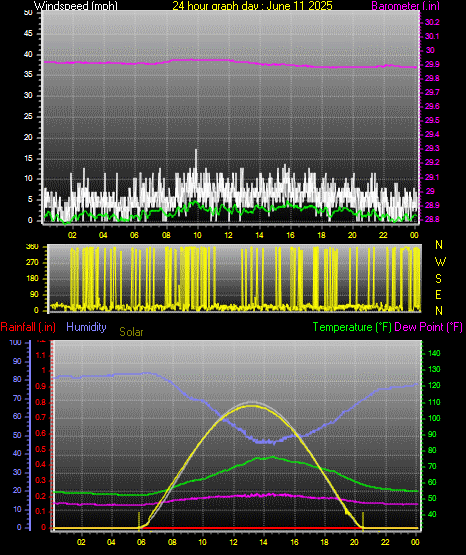Click the solar radiation curve peak
The height and width of the screenshot is (555, 466).
click(x=252, y=405)
